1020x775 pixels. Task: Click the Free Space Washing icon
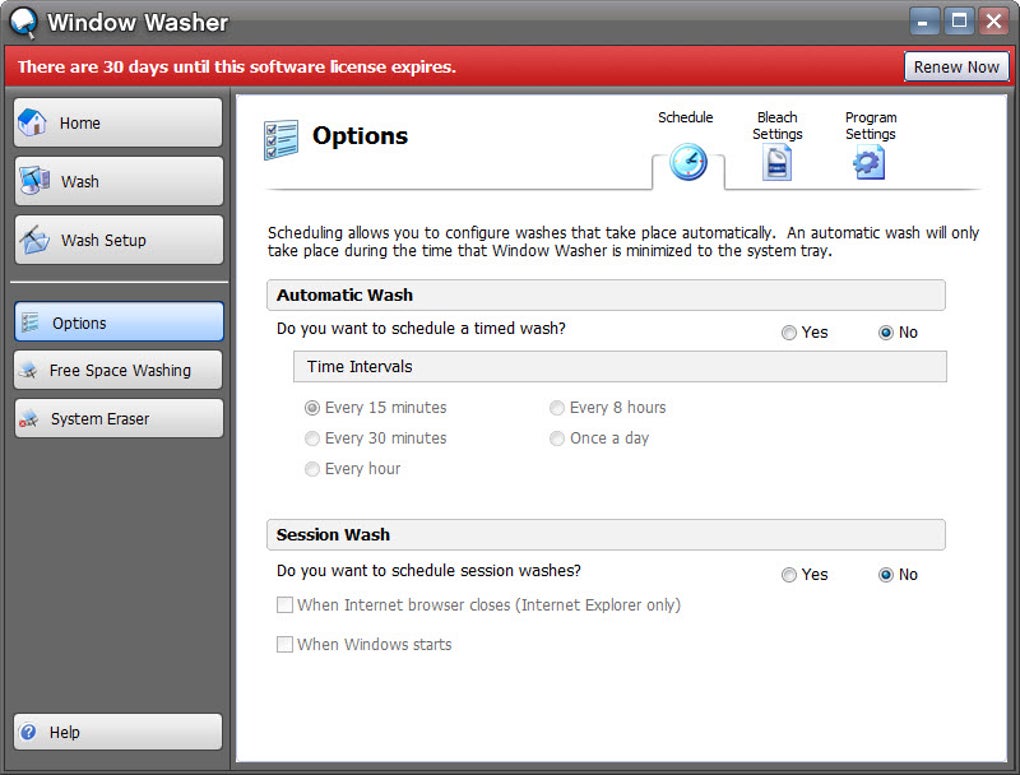point(28,370)
